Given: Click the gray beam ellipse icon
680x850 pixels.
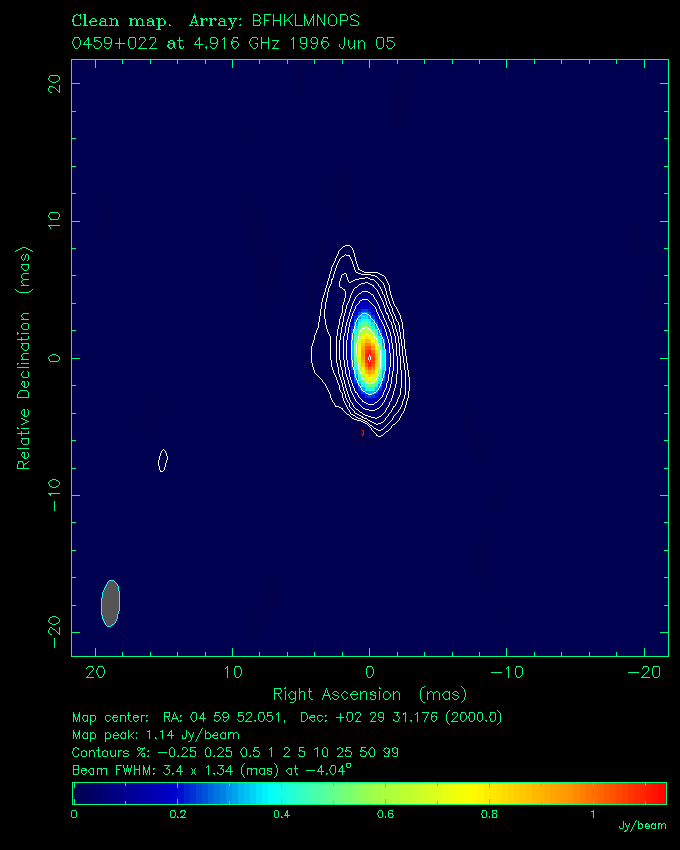Looking at the screenshot, I should coord(110,603).
